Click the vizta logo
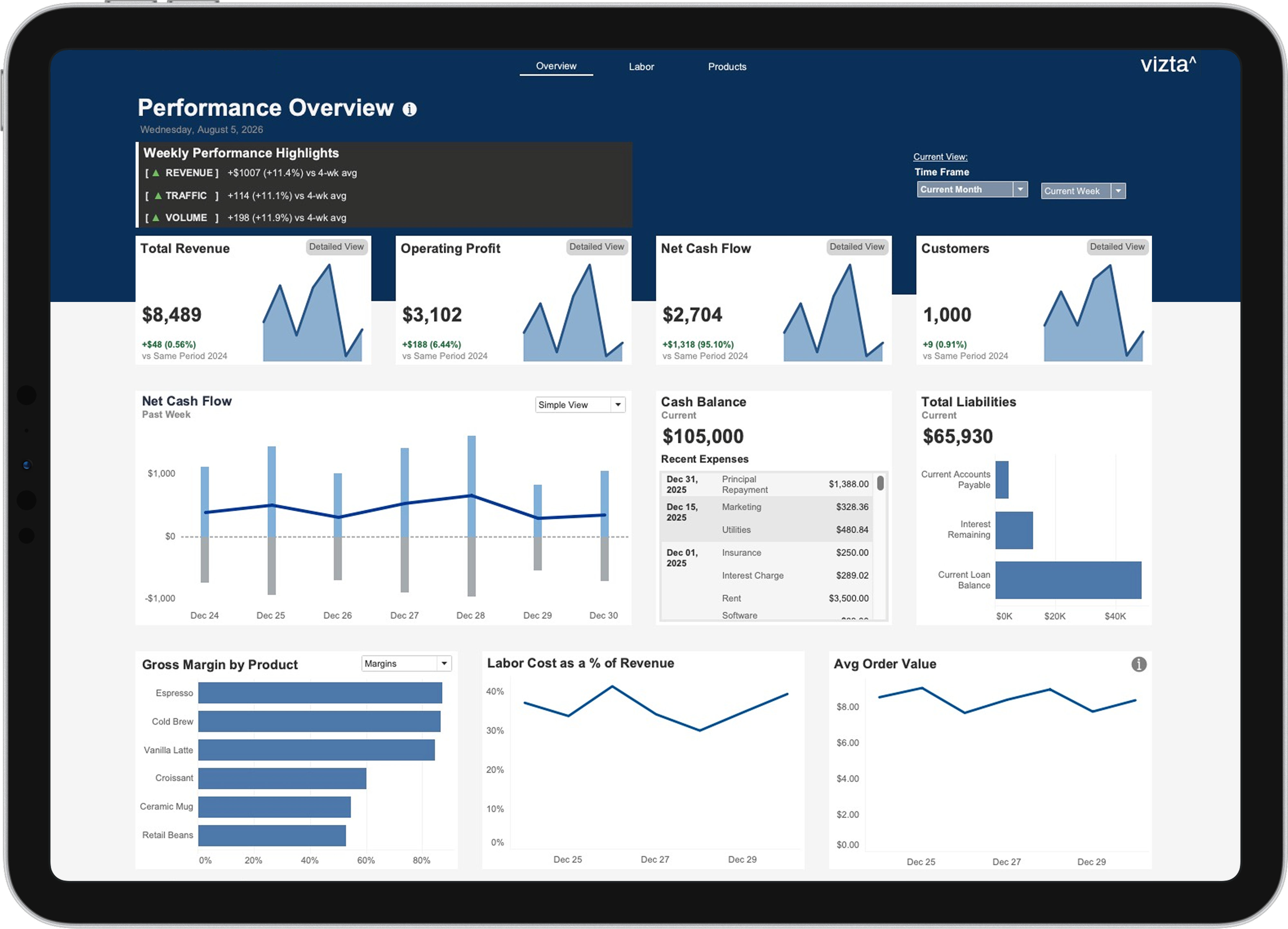Viewport: 1288px width, 929px height. click(1168, 64)
